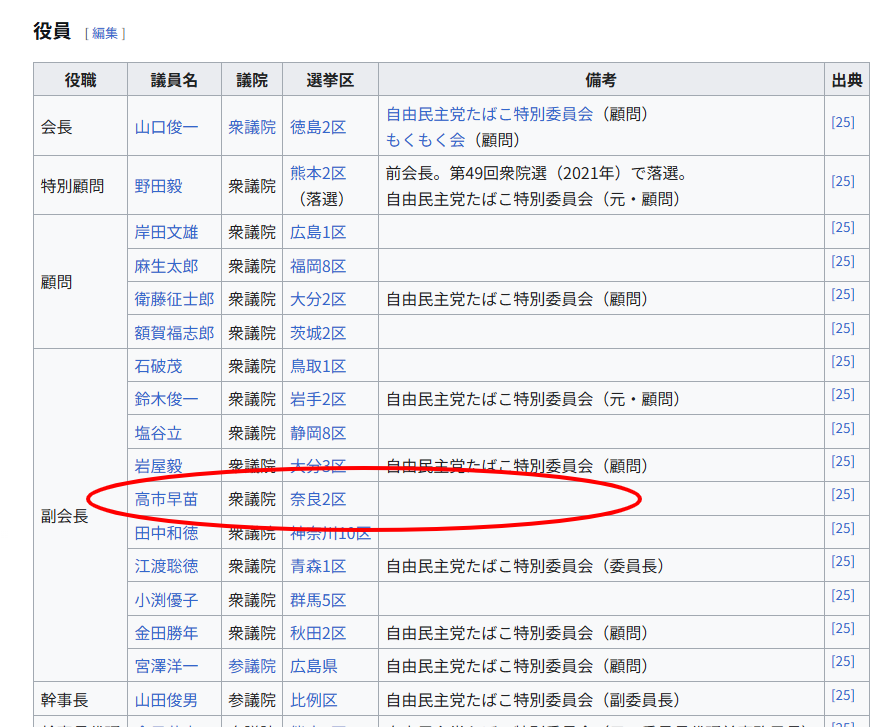
Task: Open the 麻生太郎 article link
Action: pyautogui.click(x=166, y=266)
